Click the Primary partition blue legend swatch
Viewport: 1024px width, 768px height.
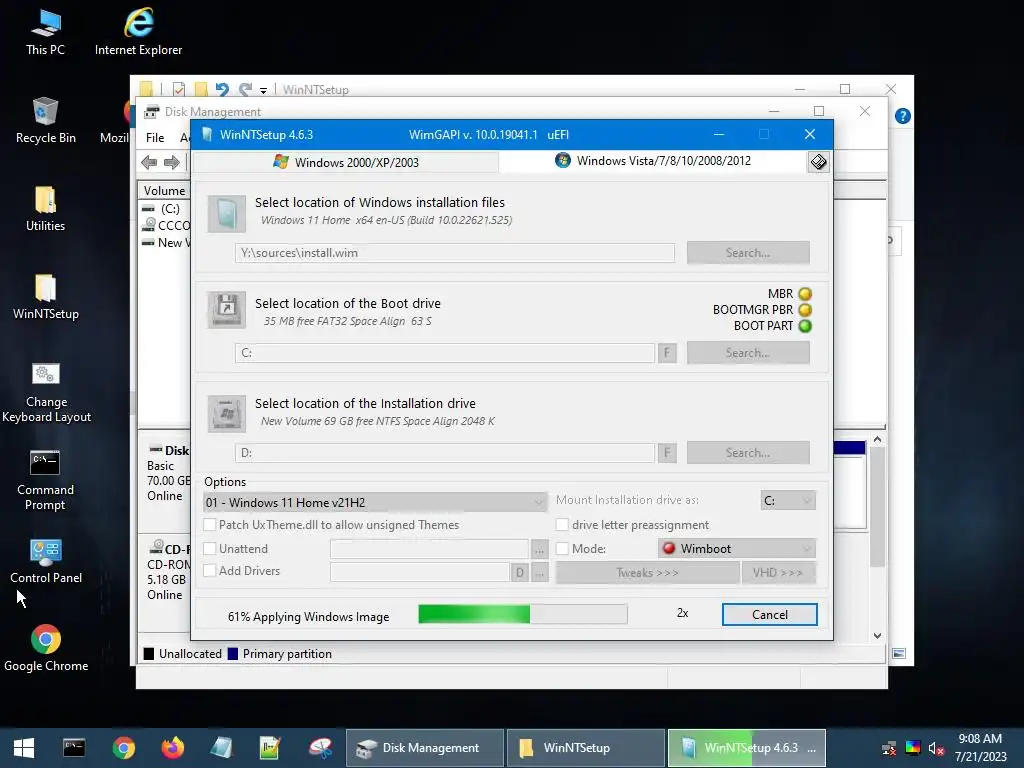pos(232,654)
